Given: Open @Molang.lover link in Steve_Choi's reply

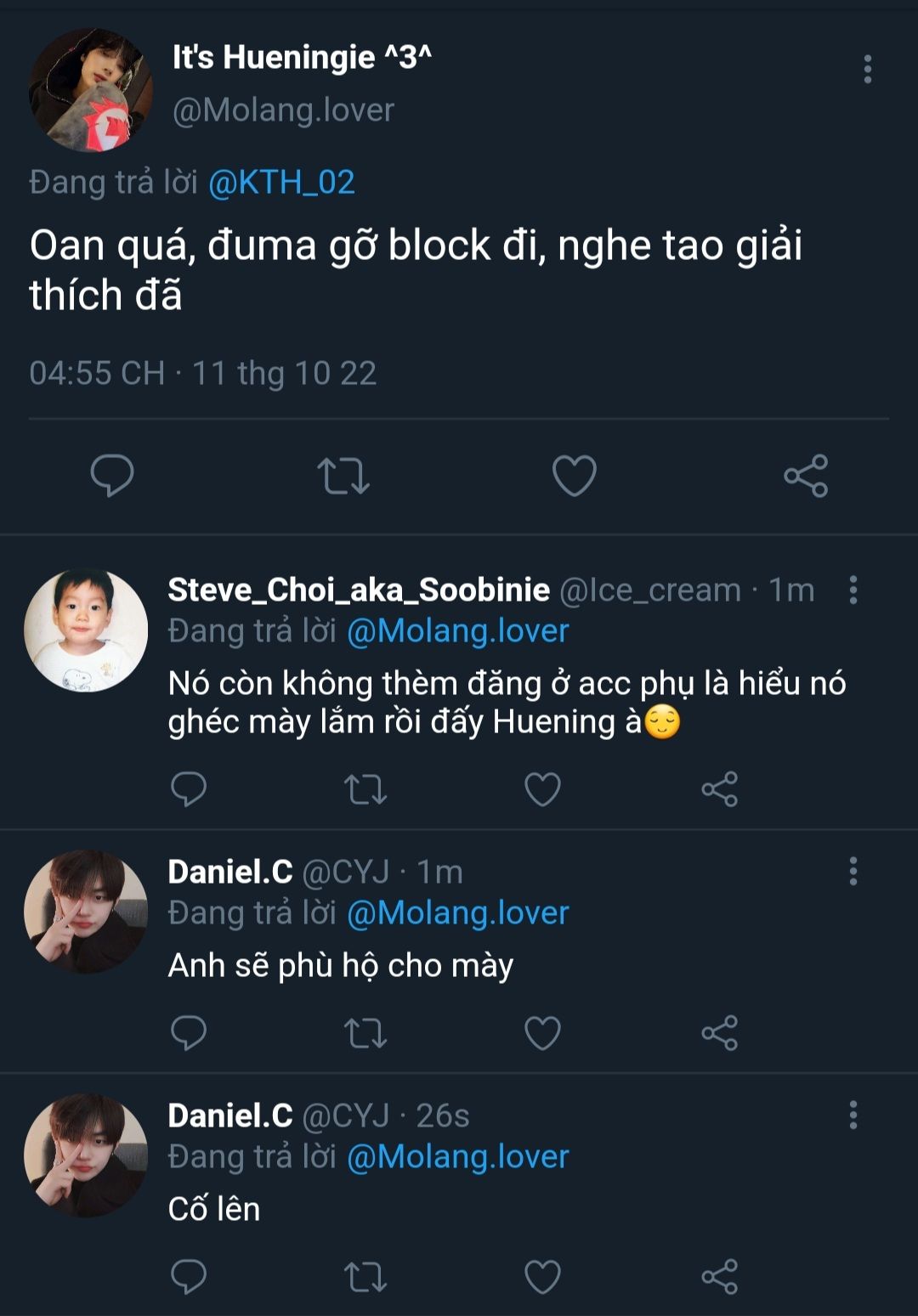Looking at the screenshot, I should pos(457,631).
